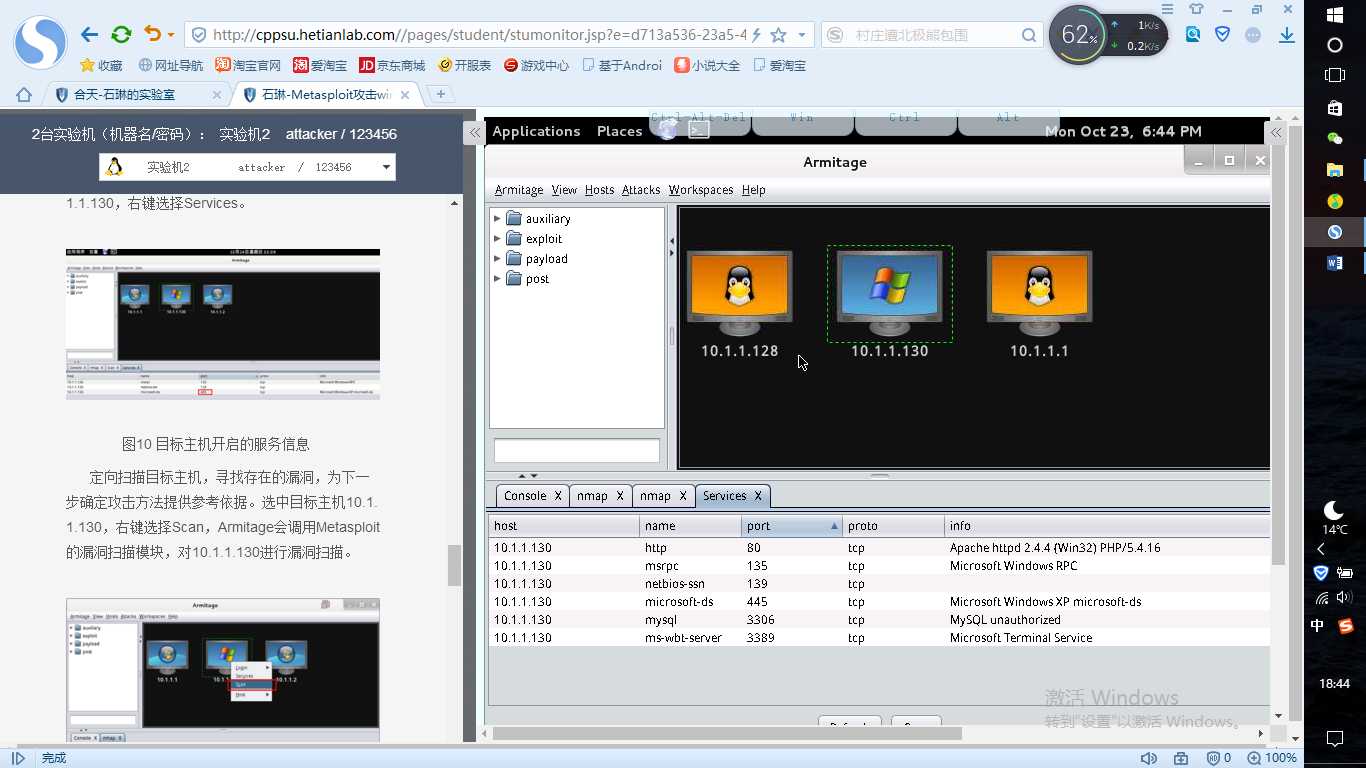The height and width of the screenshot is (768, 1366).
Task: Open the Workspaces menu
Action: pyautogui.click(x=701, y=189)
